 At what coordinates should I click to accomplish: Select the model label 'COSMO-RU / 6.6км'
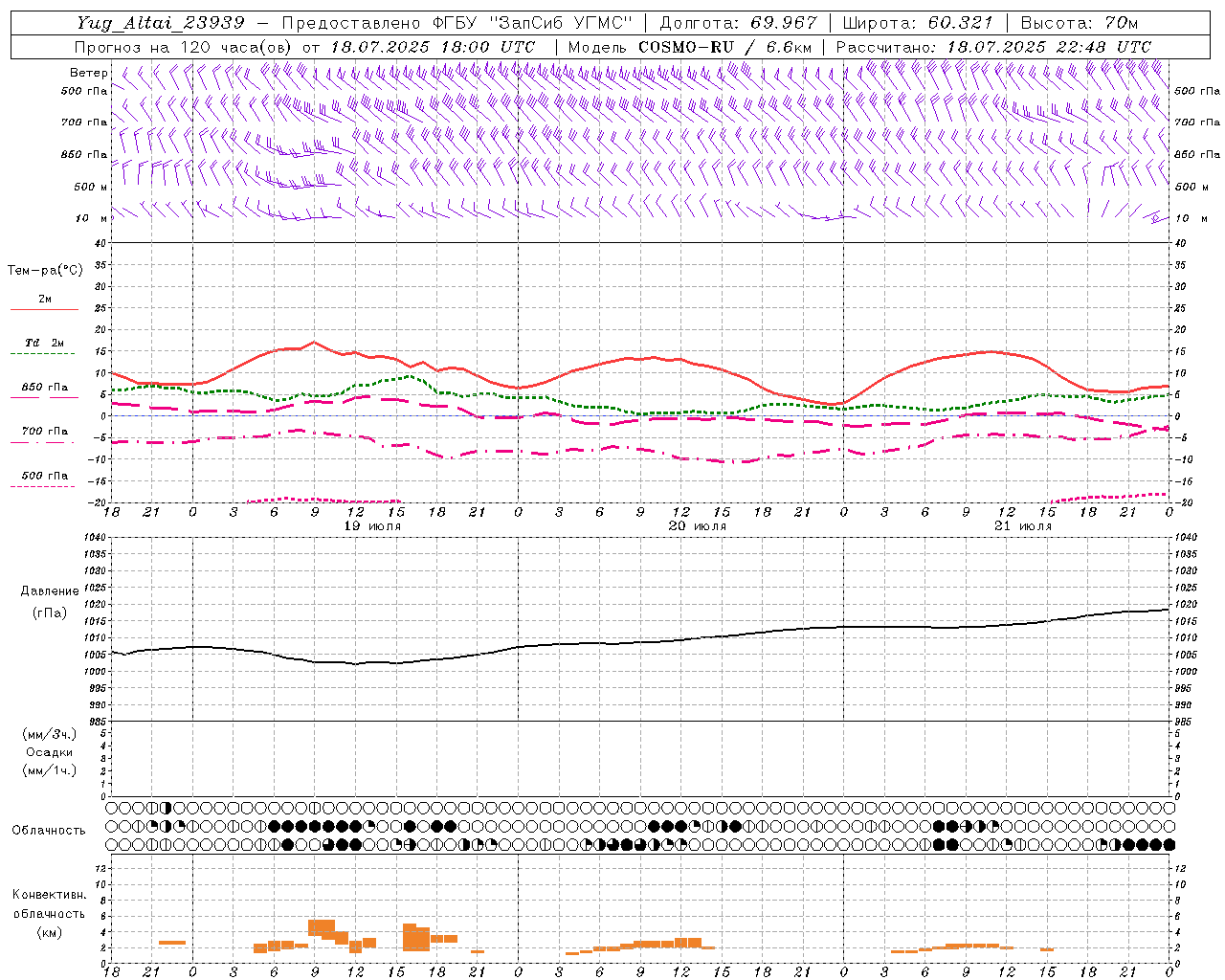point(725,47)
